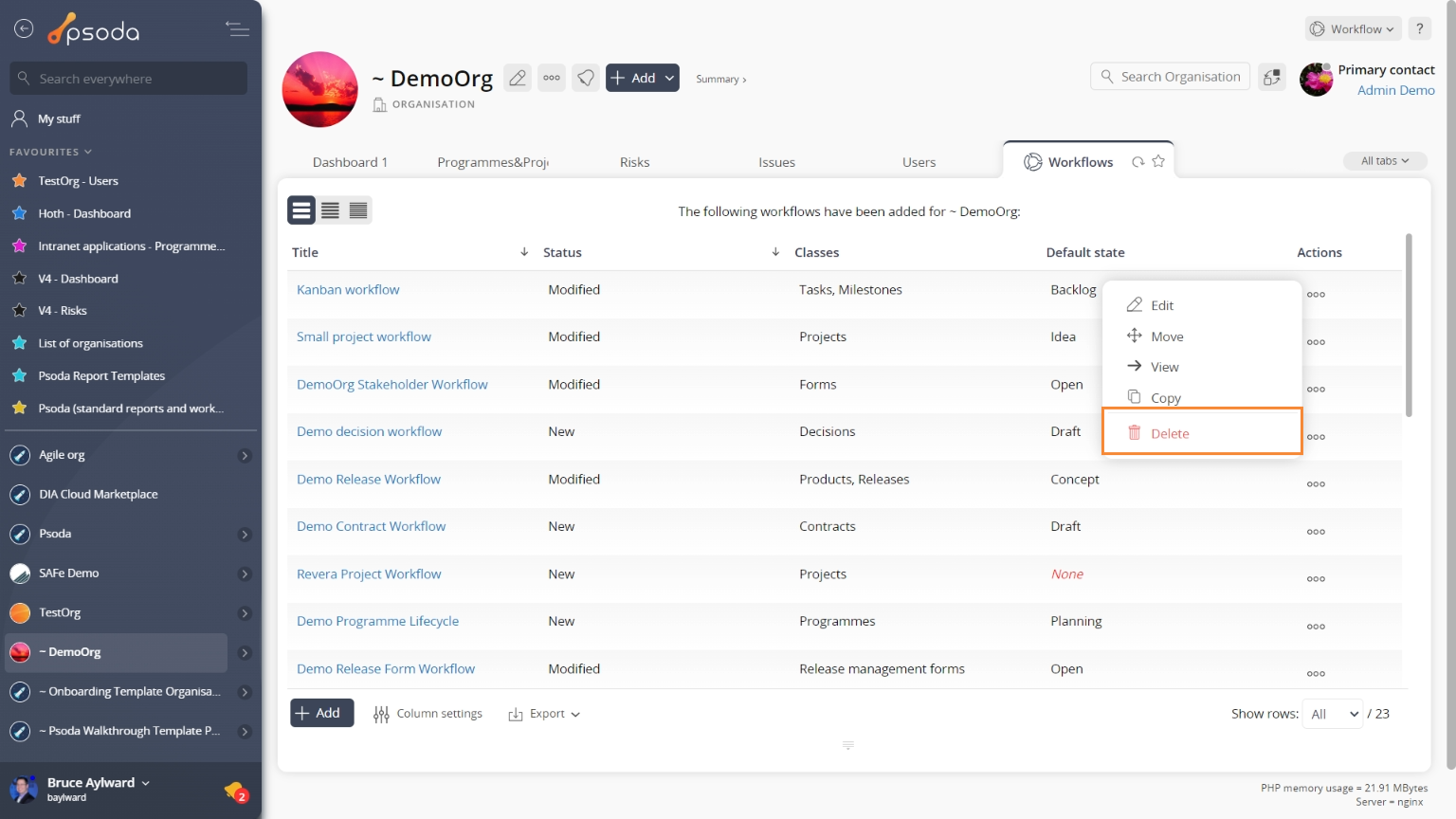Open actions for Demo Contract Workflow row

point(1316,532)
